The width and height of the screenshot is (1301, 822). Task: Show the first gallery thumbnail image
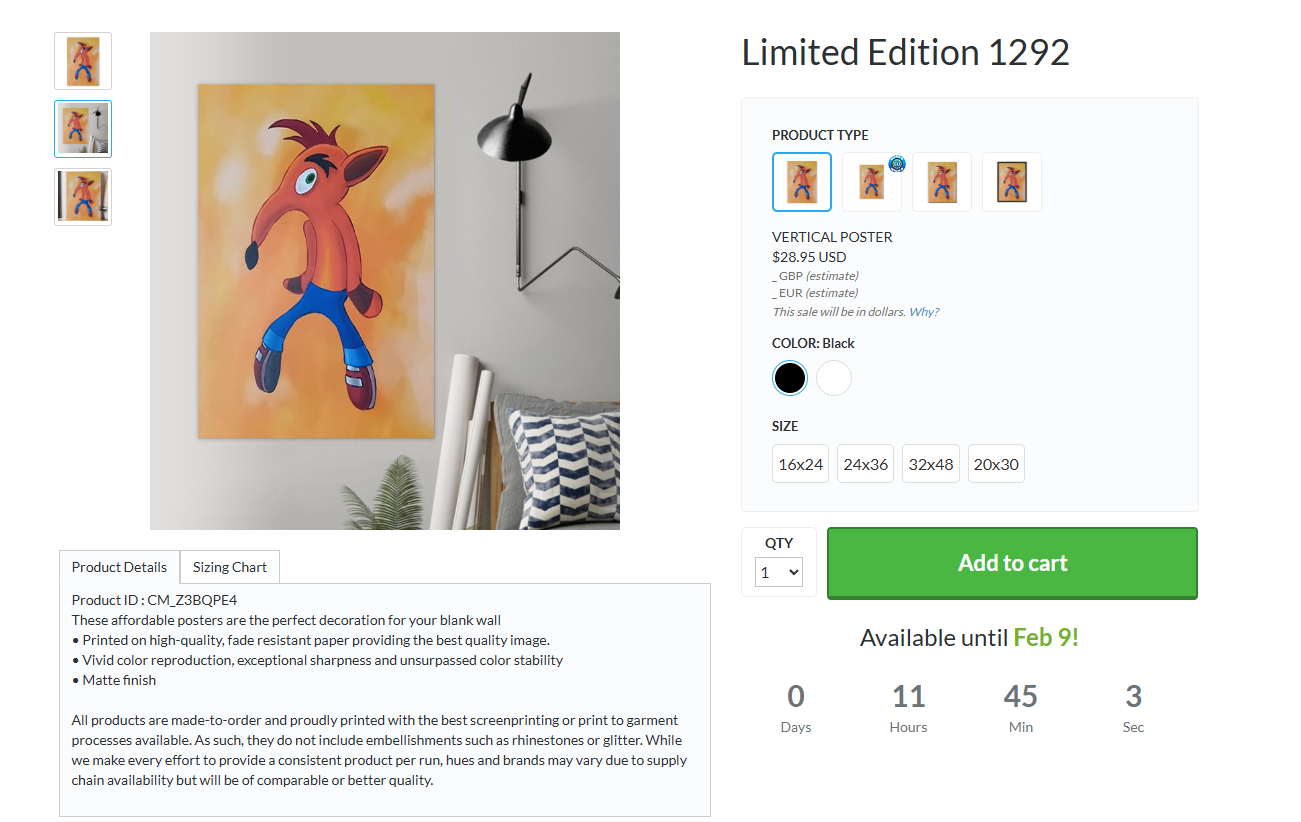[x=83, y=61]
